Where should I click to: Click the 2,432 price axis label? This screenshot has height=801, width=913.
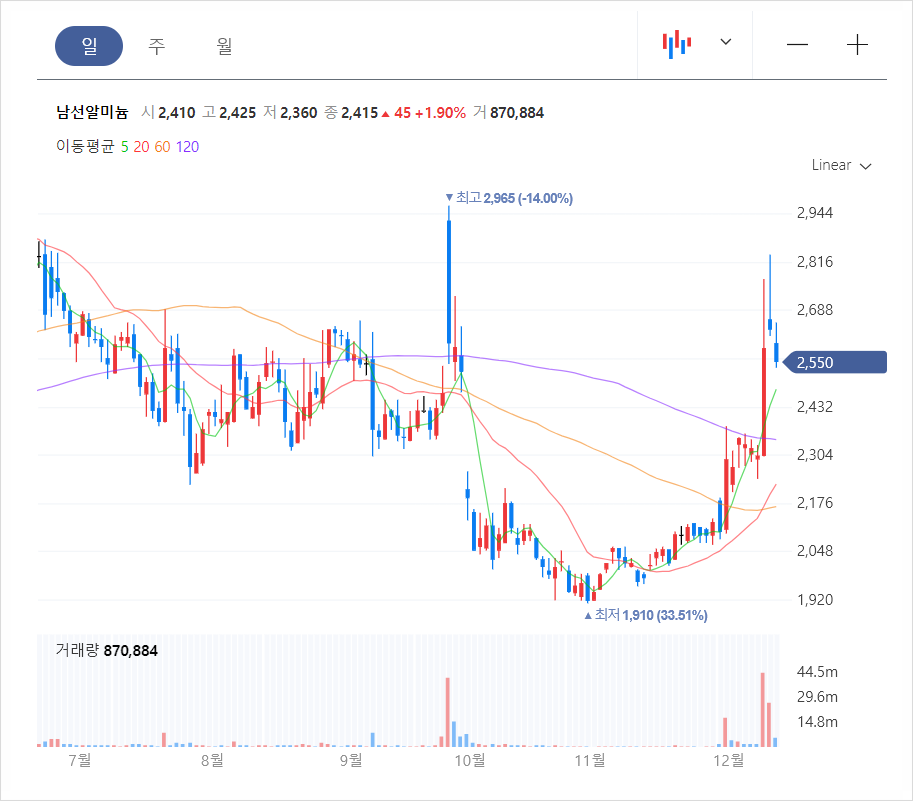click(815, 407)
